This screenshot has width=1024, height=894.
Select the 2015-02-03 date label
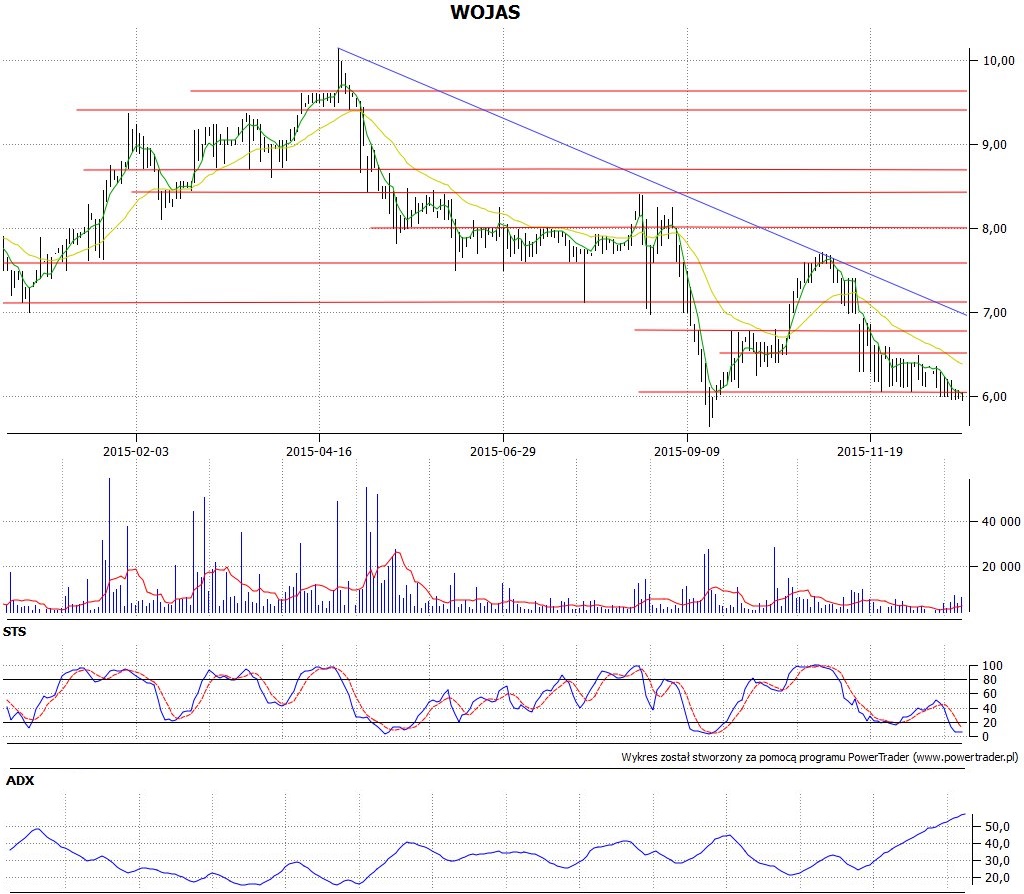(x=136, y=451)
